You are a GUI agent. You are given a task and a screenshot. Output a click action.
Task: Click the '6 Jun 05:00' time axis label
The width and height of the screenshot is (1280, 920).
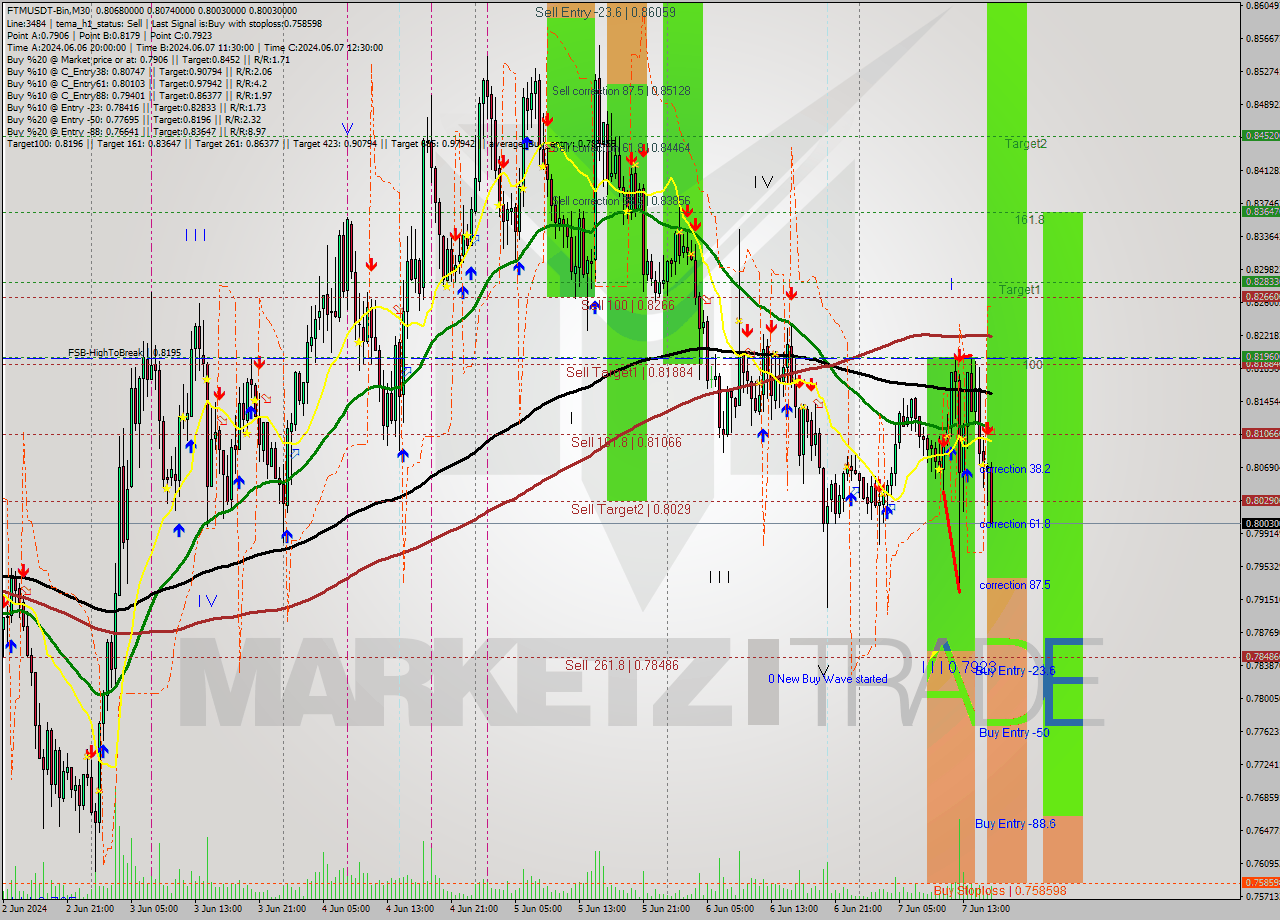729,910
